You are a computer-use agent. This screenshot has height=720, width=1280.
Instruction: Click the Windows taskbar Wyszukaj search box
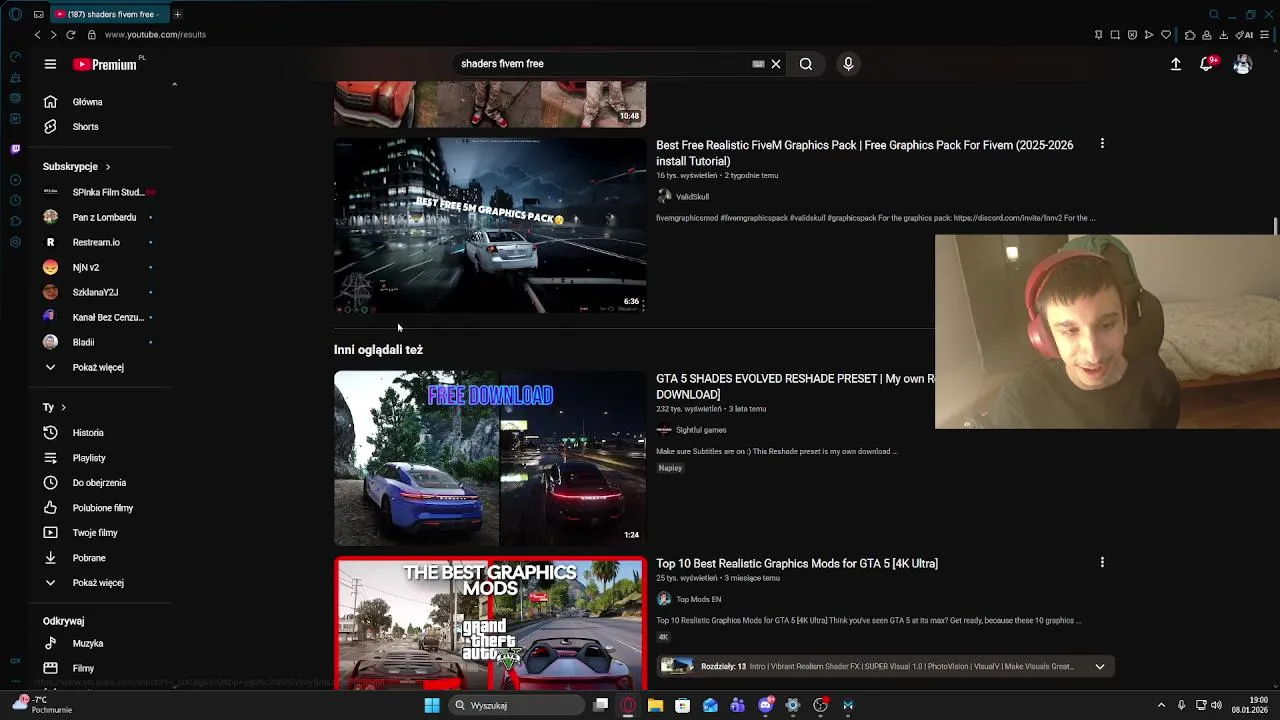[x=517, y=705]
